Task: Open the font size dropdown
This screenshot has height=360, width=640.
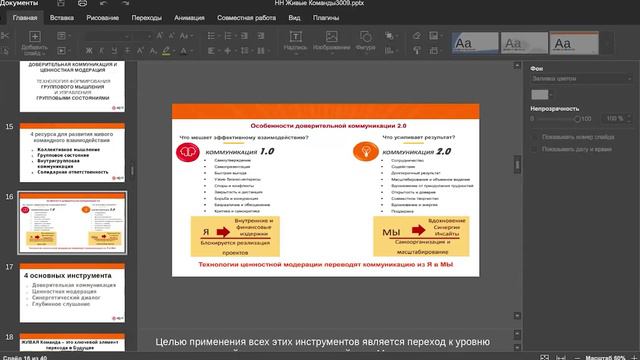Action: click(x=149, y=36)
